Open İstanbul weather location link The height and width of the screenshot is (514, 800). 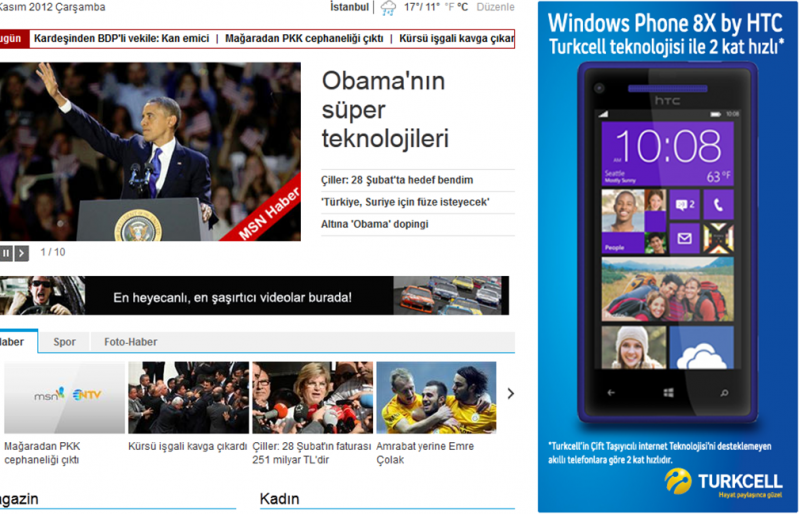tap(349, 7)
